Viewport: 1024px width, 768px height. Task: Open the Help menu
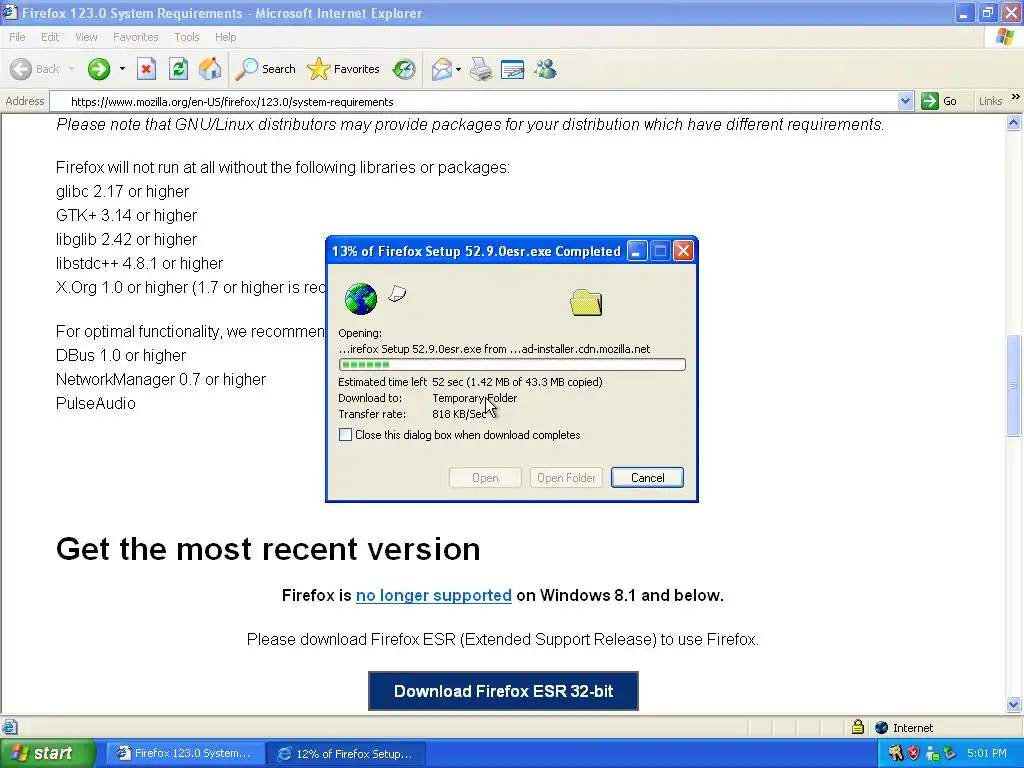click(x=225, y=37)
